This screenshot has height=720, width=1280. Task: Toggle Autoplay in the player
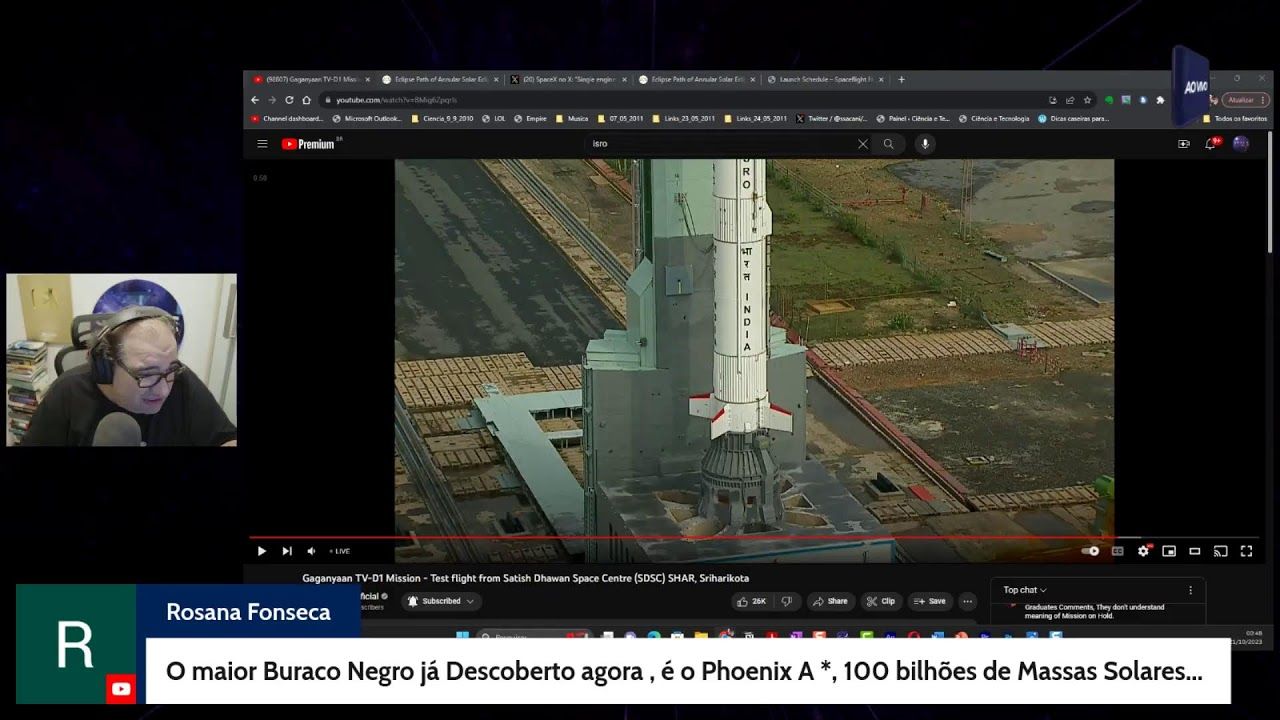point(1089,551)
